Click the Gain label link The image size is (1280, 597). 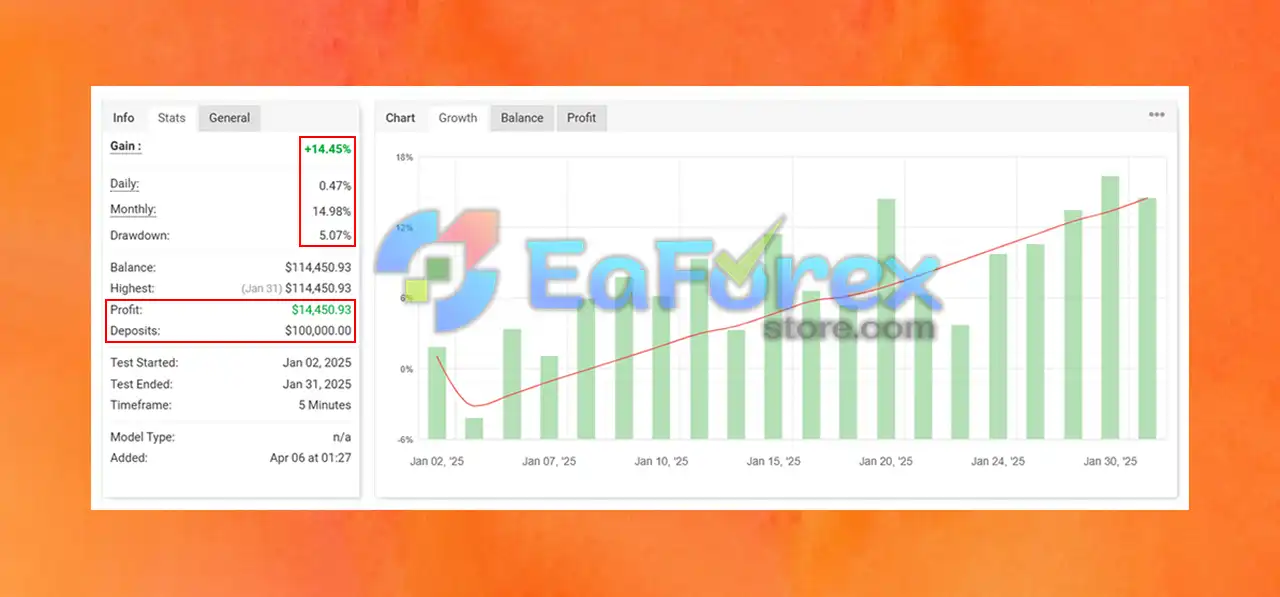point(125,146)
